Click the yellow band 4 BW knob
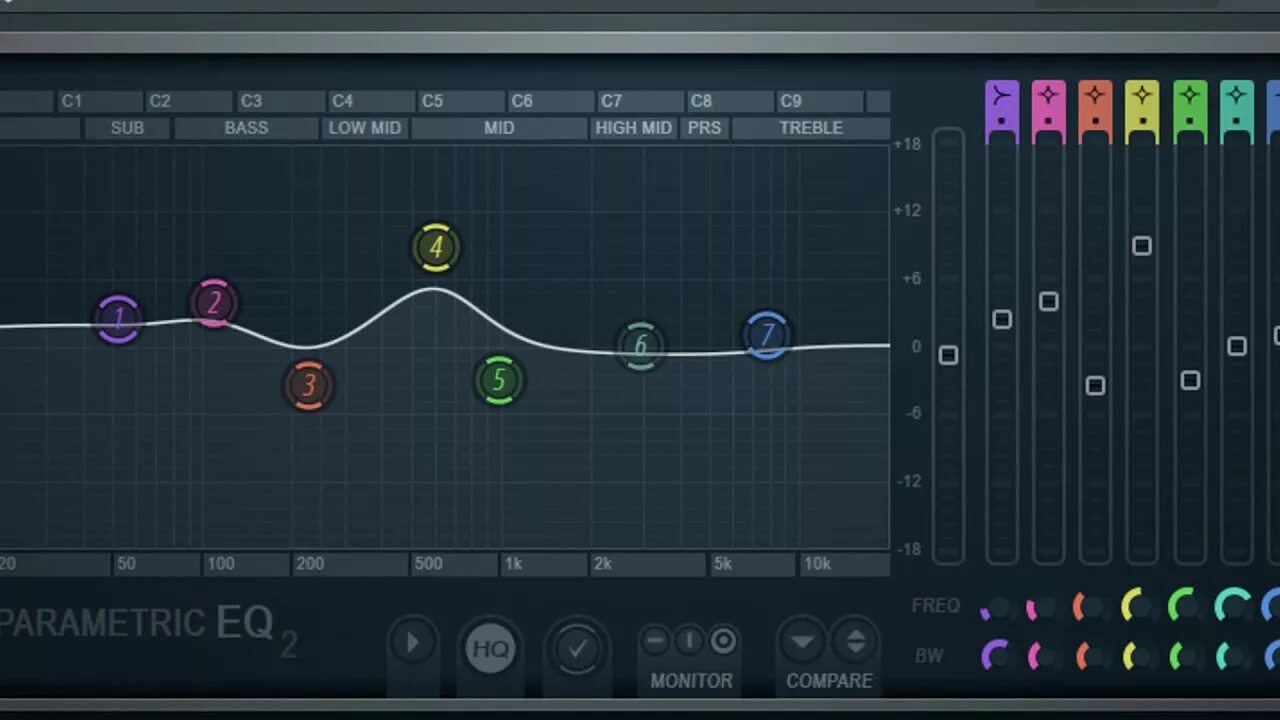Screen dimensions: 1280x720 1137,656
